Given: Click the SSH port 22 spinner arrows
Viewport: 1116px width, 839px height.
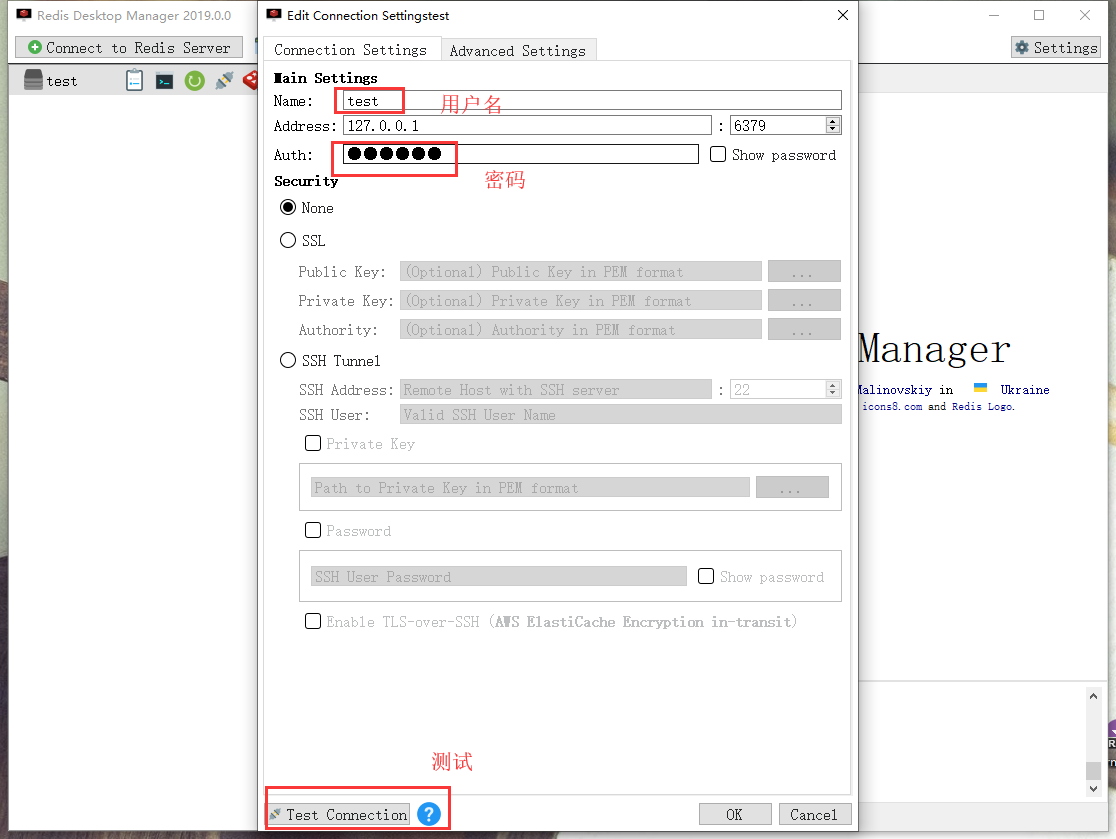Looking at the screenshot, I should click(x=833, y=389).
